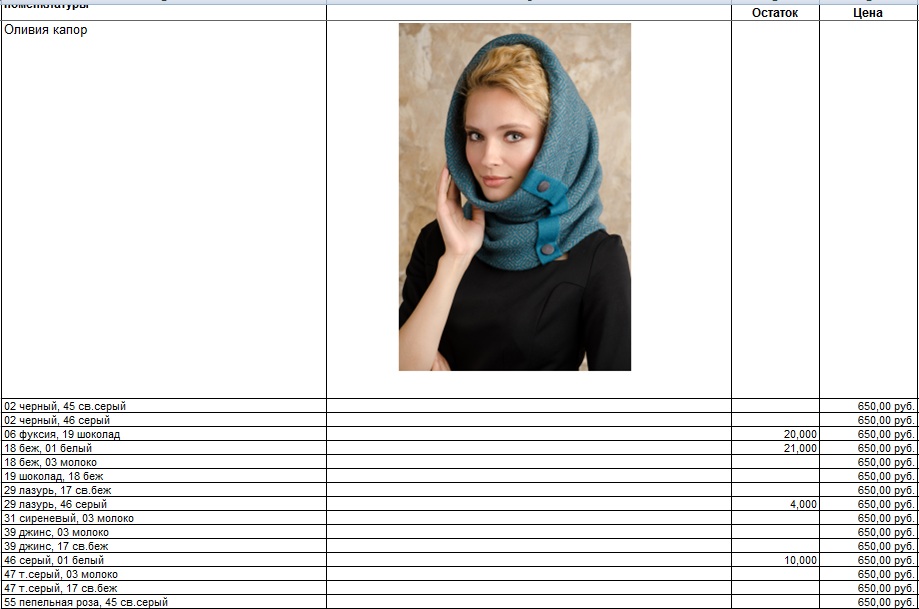Select stock value 10,000 for 46 серый

coord(775,560)
